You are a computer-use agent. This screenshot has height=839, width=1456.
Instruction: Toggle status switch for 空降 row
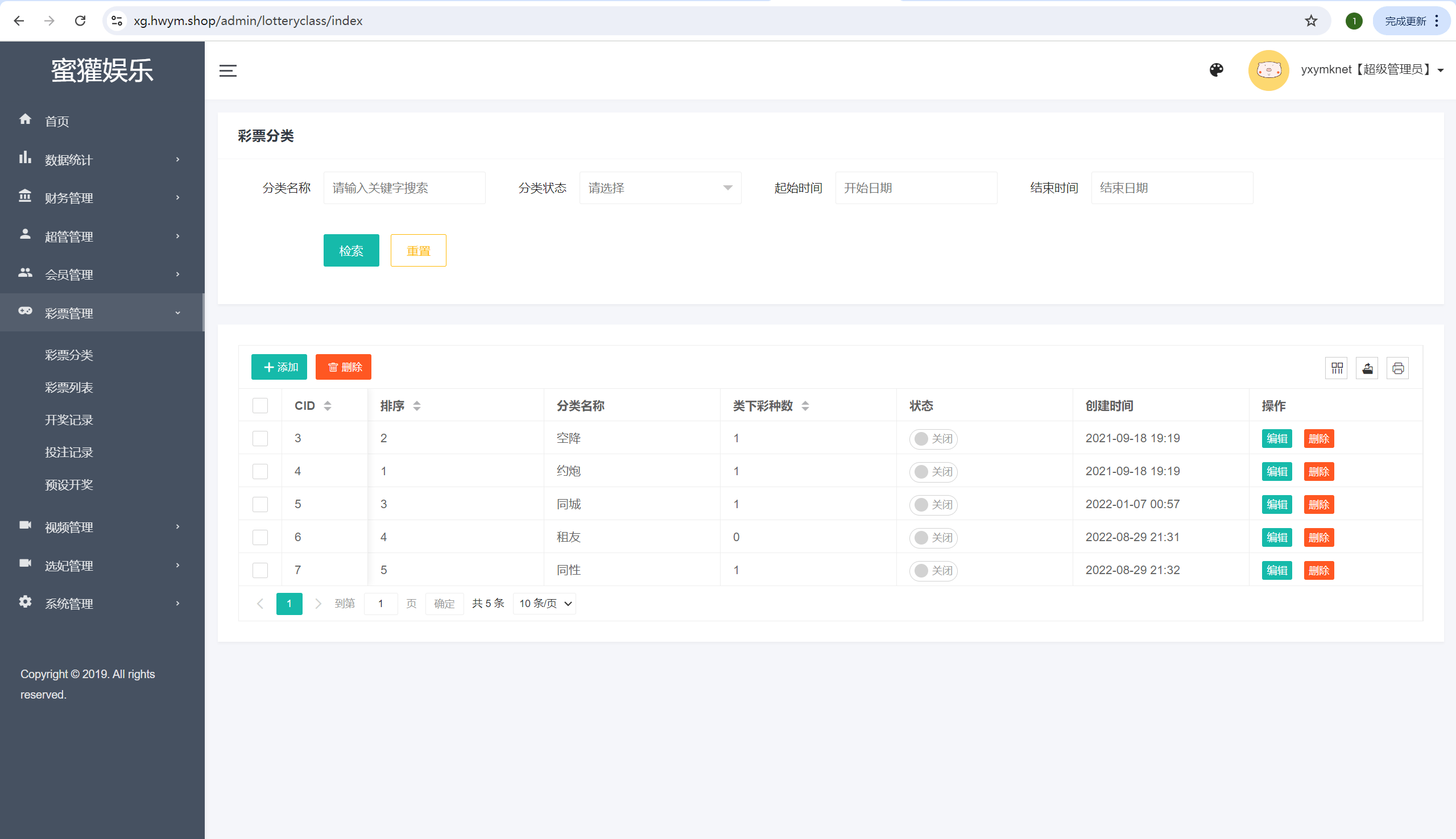933,438
